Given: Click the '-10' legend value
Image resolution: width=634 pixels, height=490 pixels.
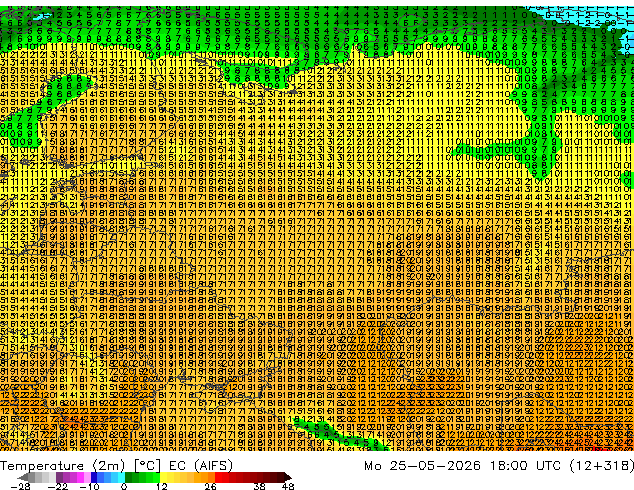Looking at the screenshot, I should click(89, 486).
